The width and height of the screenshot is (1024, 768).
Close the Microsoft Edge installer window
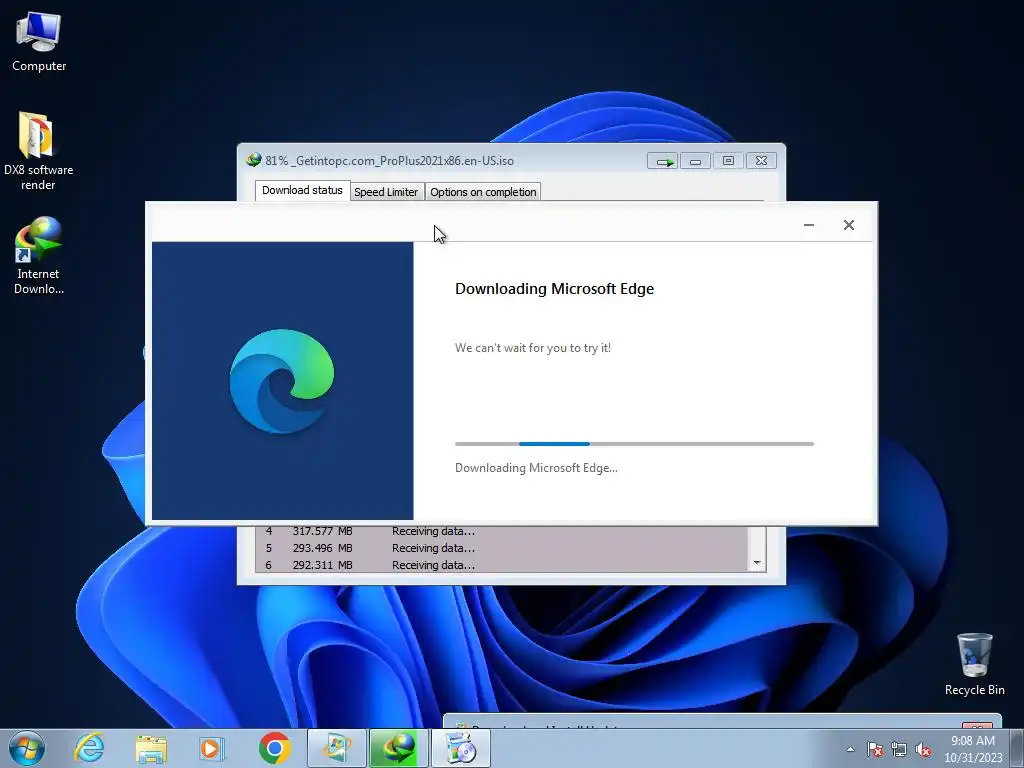(x=848, y=225)
